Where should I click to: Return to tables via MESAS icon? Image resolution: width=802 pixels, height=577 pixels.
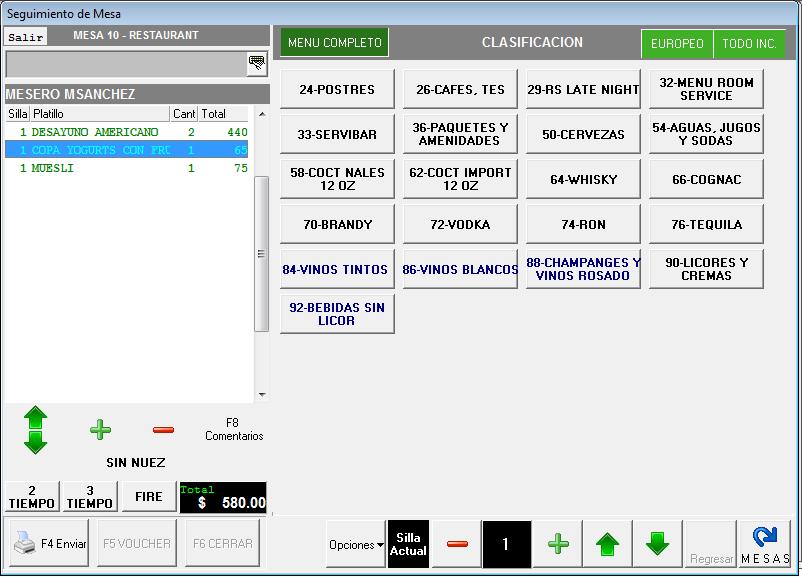[765, 544]
